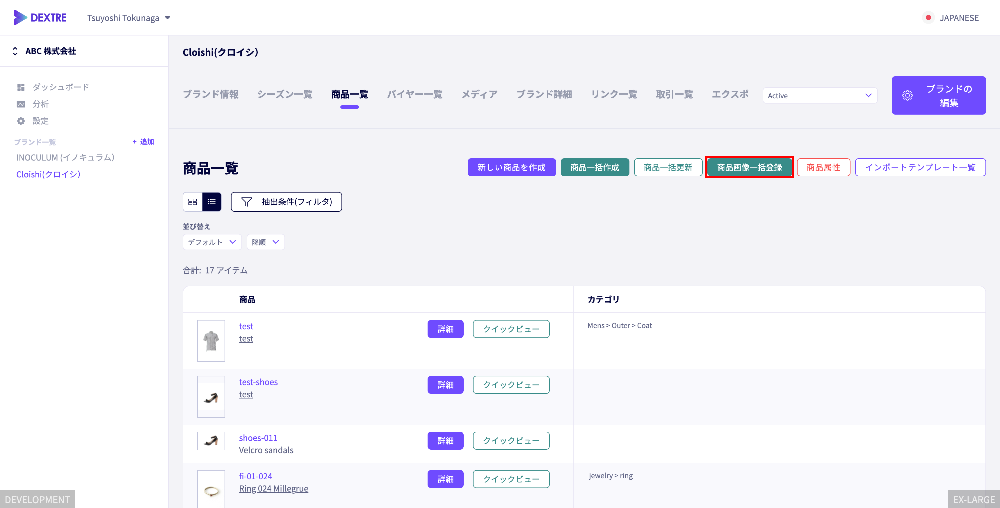Click the ブランドの編集 button
1000x508 pixels.
[939, 96]
